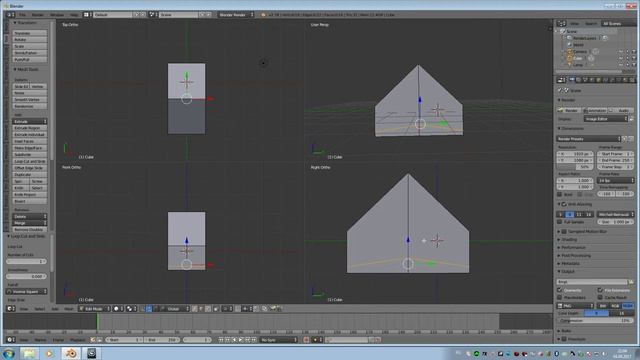Enable edge select mode icon
640x360 pixels.
point(201,309)
